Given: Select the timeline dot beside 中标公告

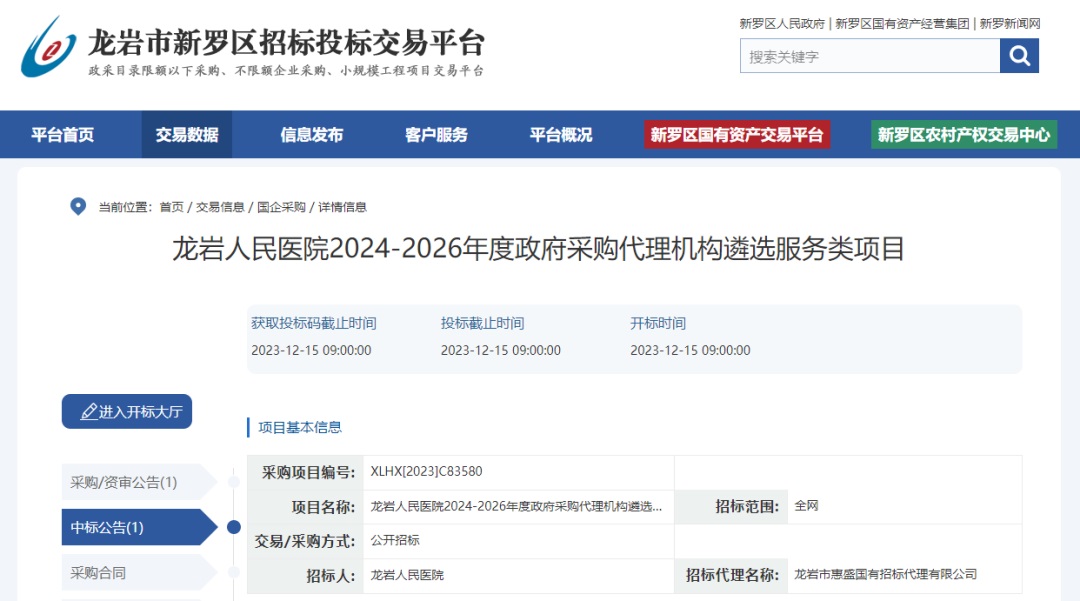Looking at the screenshot, I should coord(234,527).
